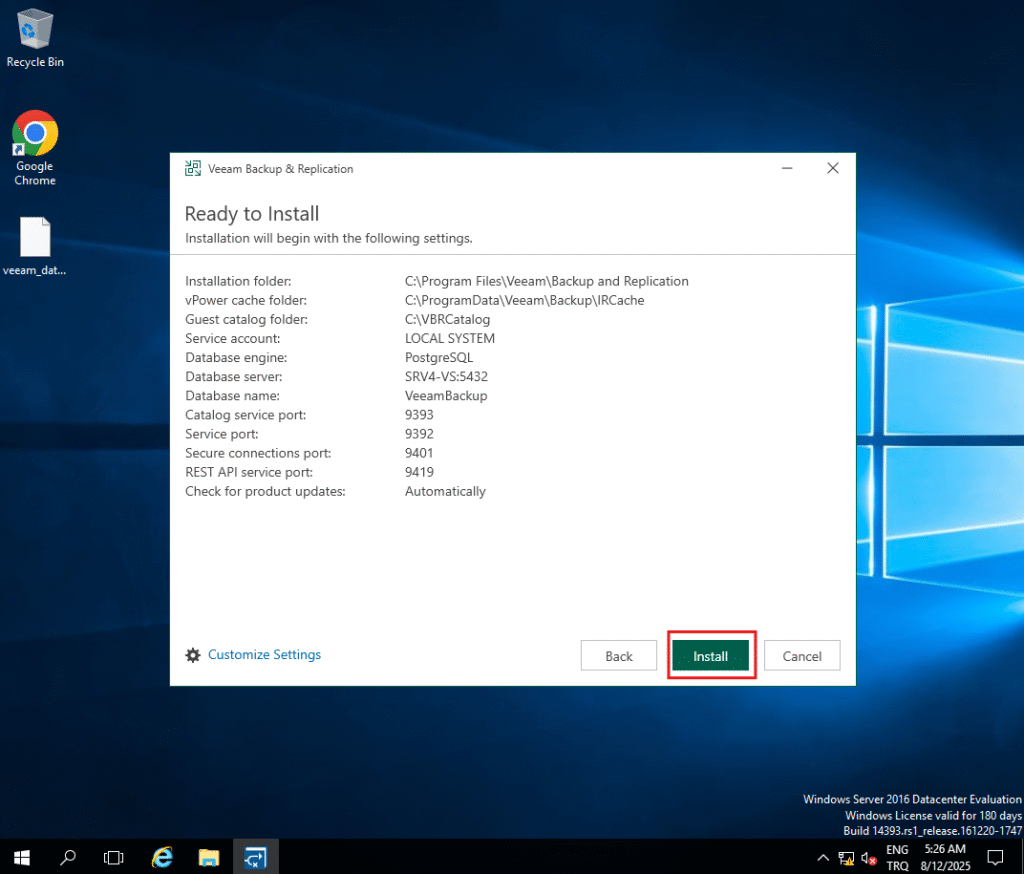The width and height of the screenshot is (1024, 874).
Task: Launch Internet Explorer from taskbar
Action: [162, 857]
